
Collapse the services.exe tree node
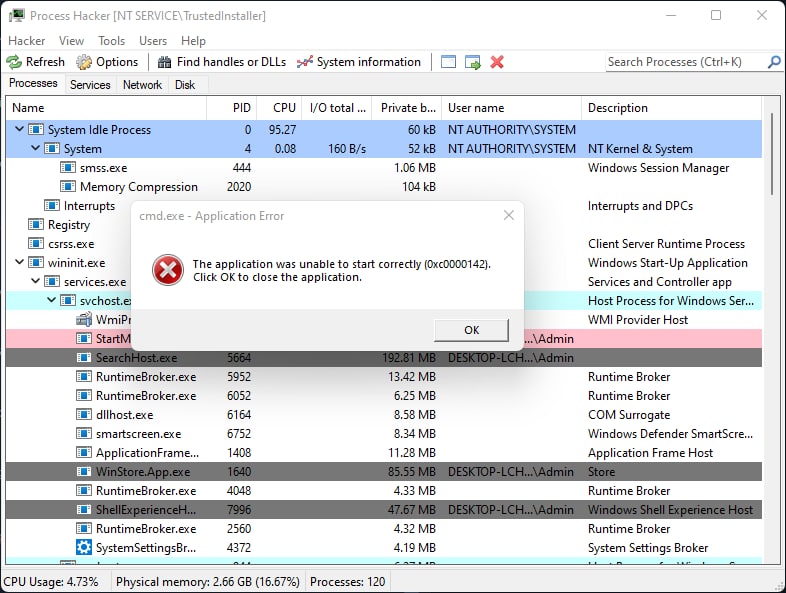click(36, 281)
